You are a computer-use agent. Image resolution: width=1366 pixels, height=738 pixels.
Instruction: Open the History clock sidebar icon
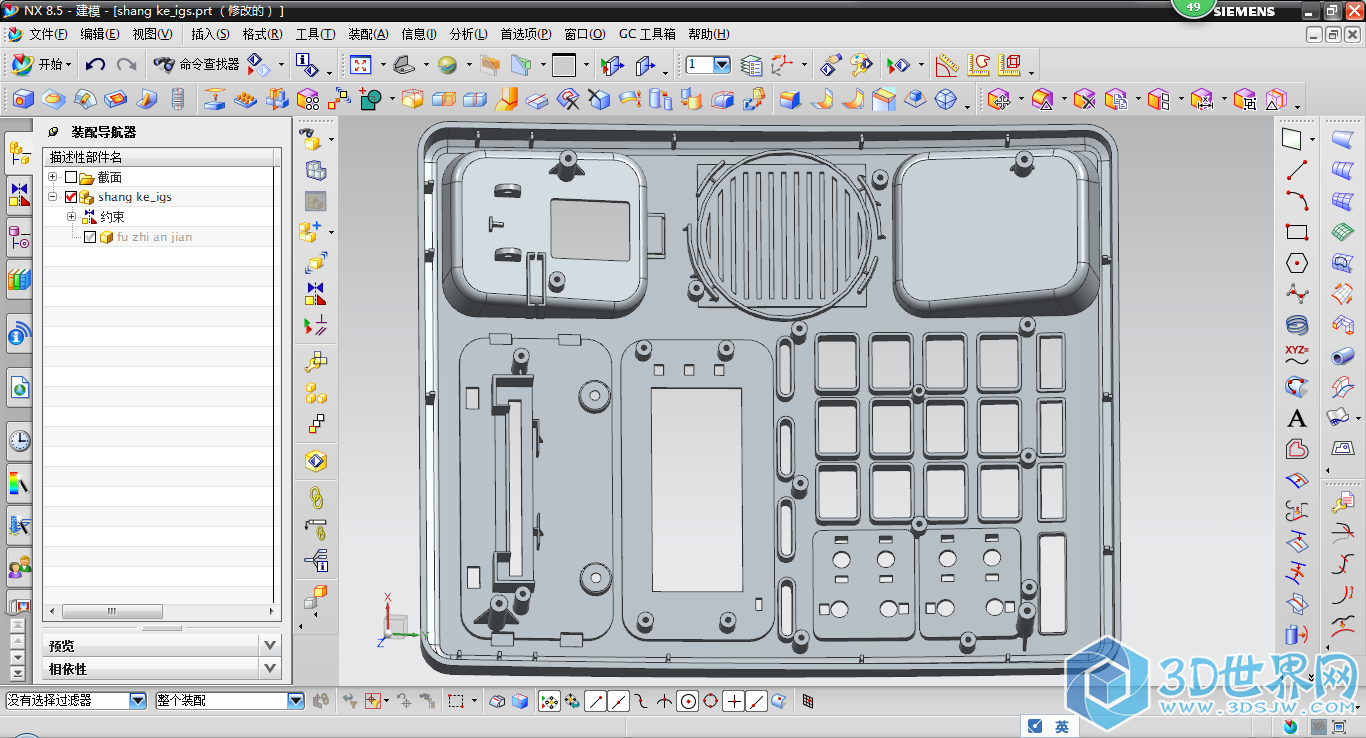[19, 439]
